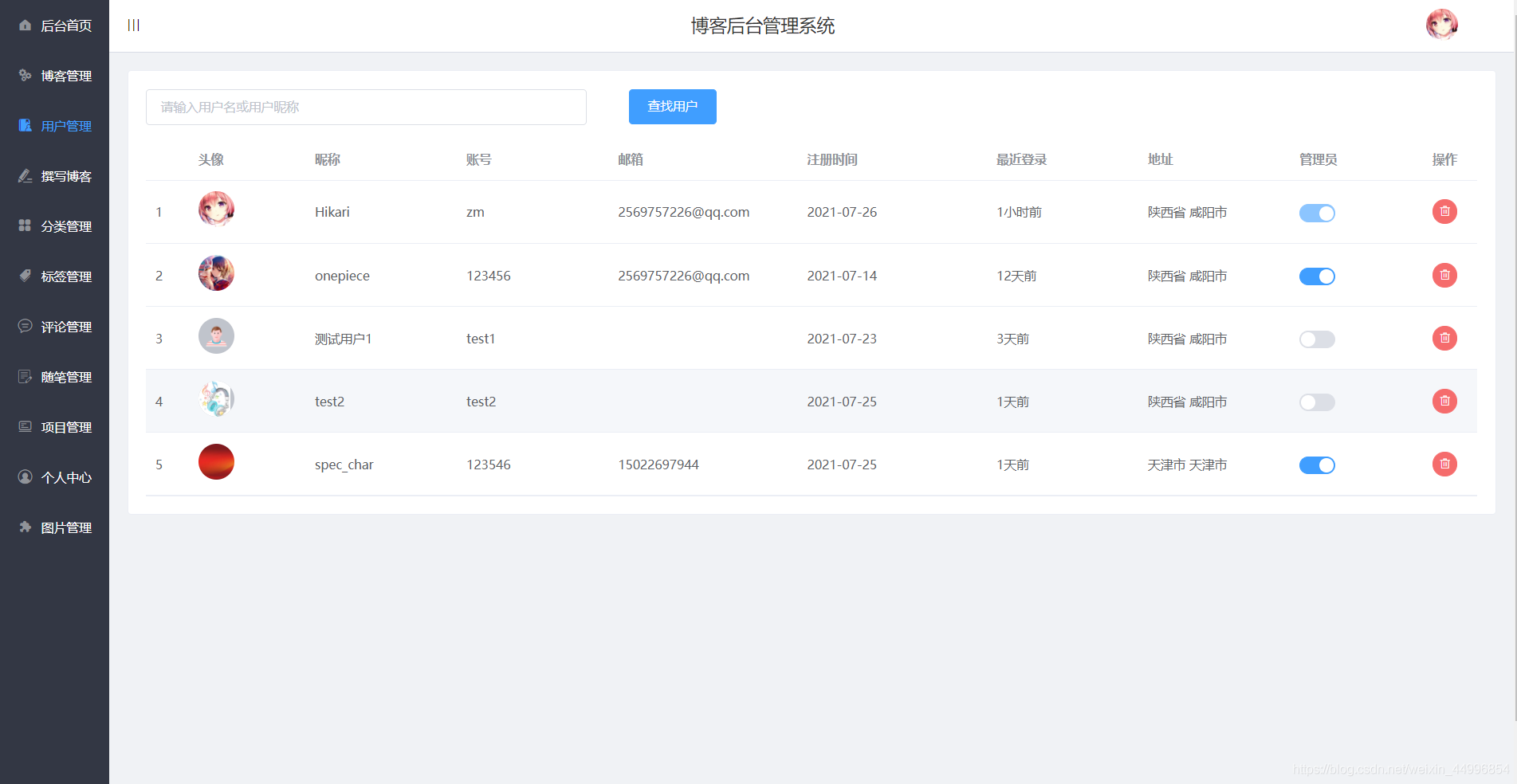The height and width of the screenshot is (784, 1517).
Task: Click onepiece's avatar thumbnail
Action: point(216,273)
